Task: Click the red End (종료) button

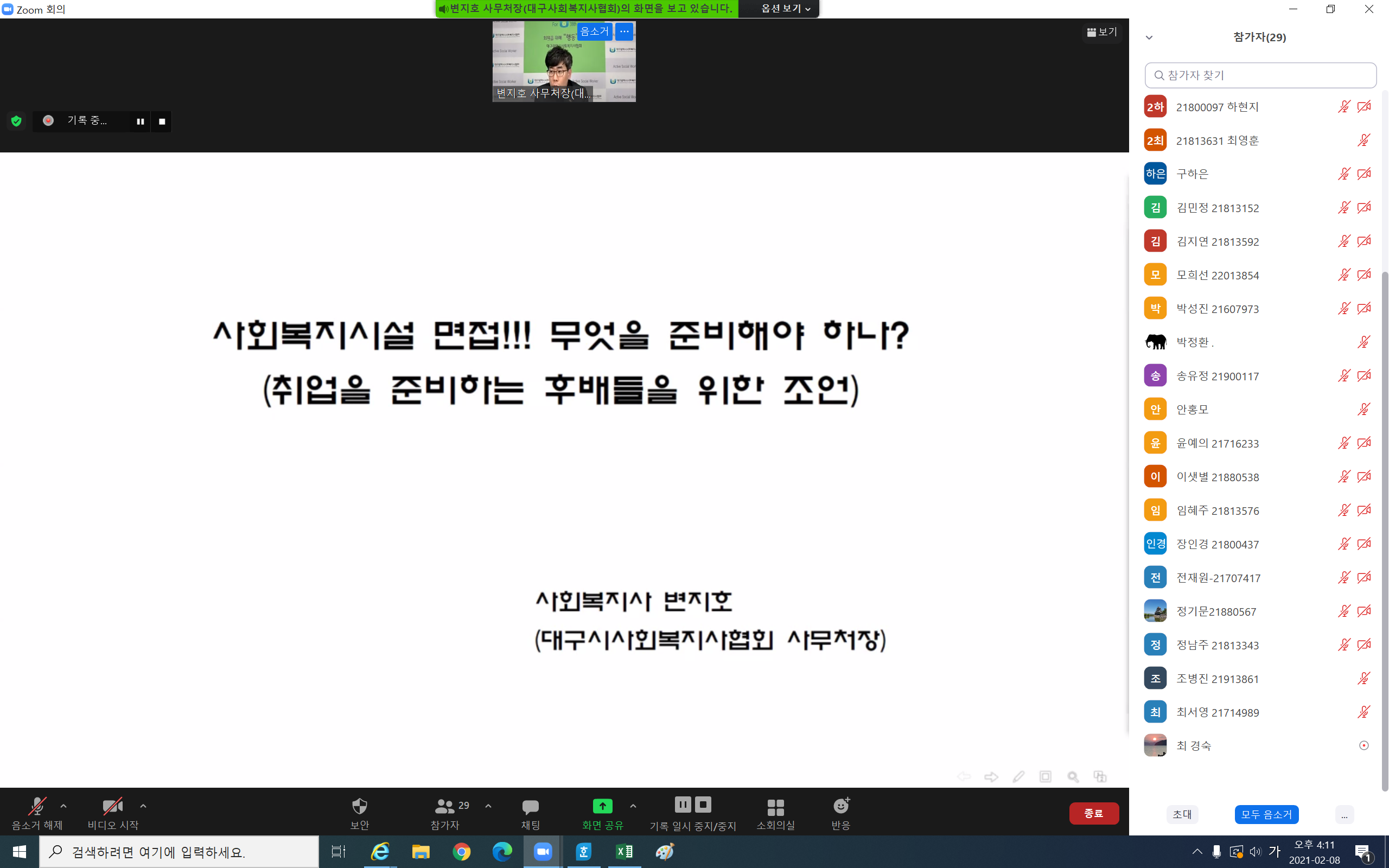Action: 1093,813
